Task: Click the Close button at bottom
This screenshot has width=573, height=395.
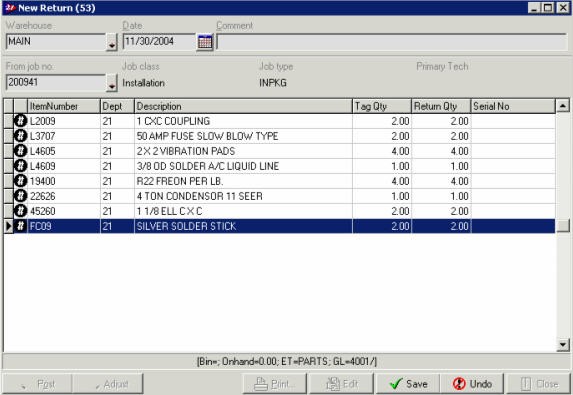Action: click(539, 384)
